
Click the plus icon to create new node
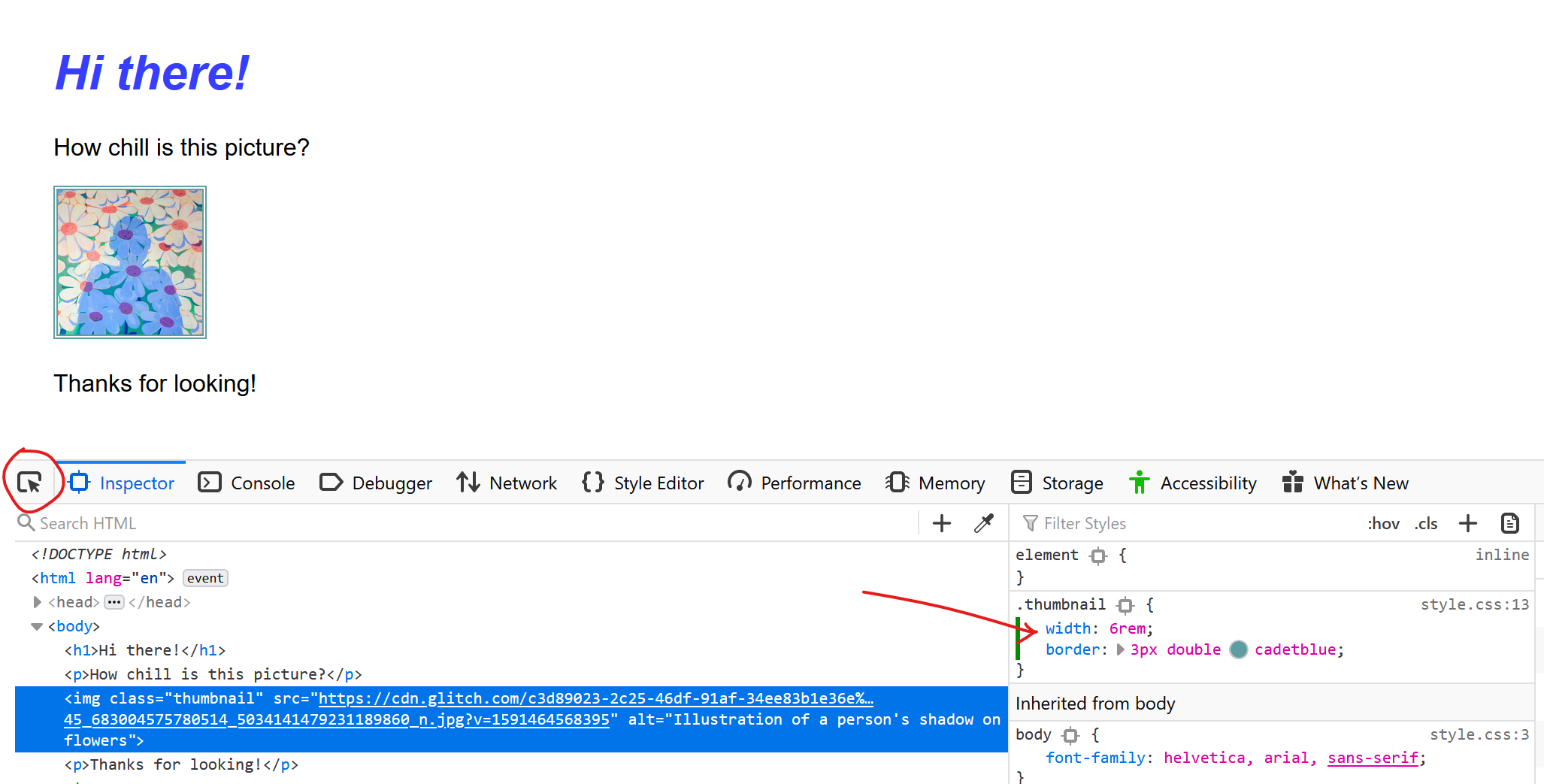coord(941,522)
